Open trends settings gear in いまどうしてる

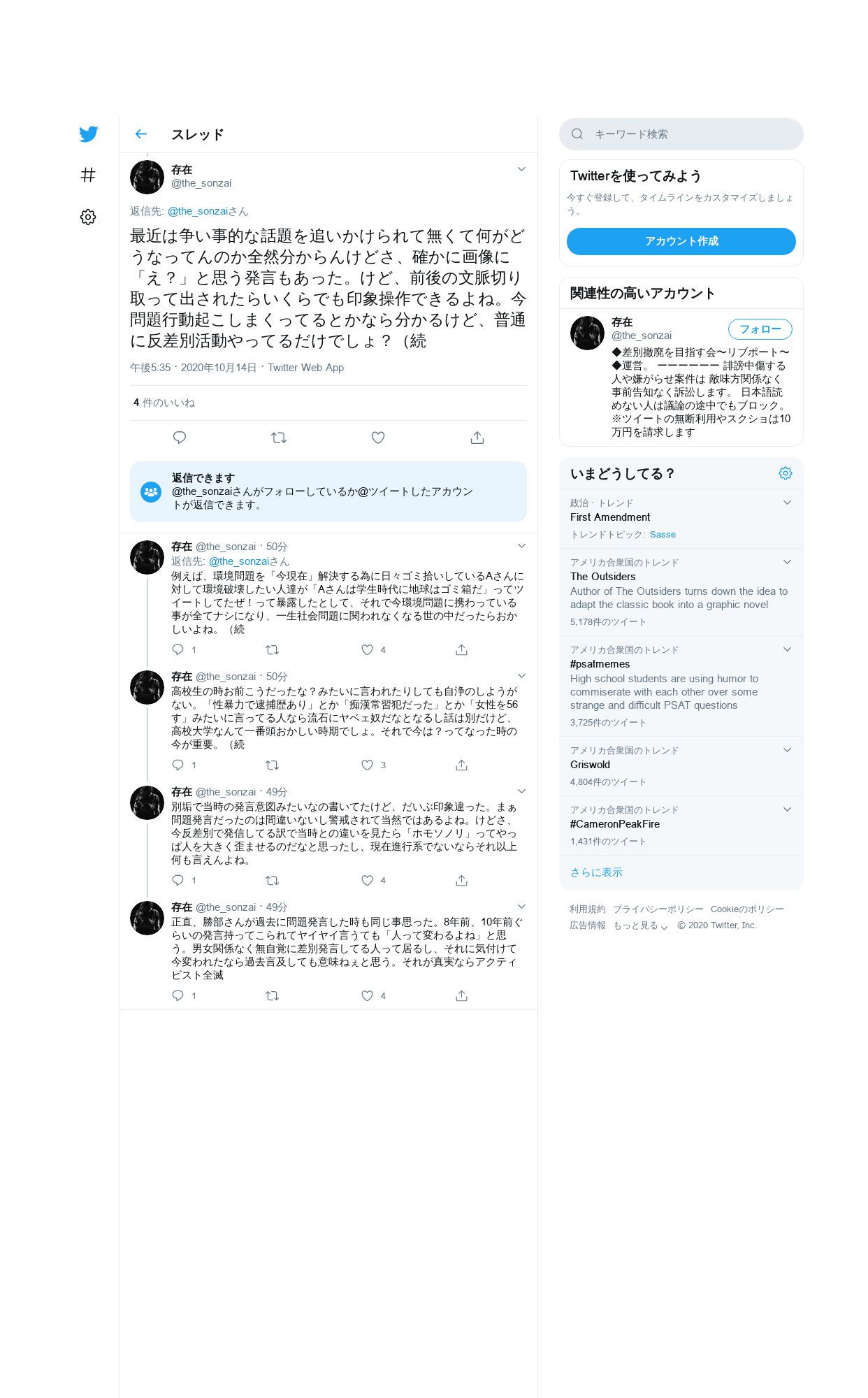click(x=786, y=473)
